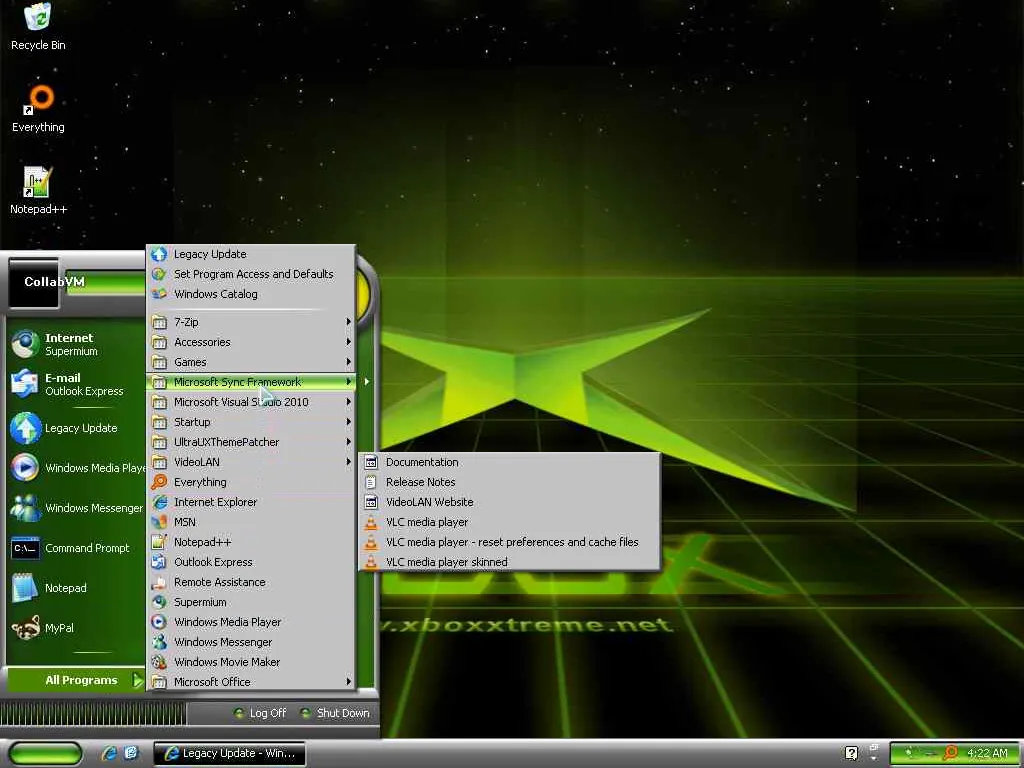Image resolution: width=1024 pixels, height=768 pixels.
Task: Click the Remote Assistance icon
Action: (x=159, y=582)
